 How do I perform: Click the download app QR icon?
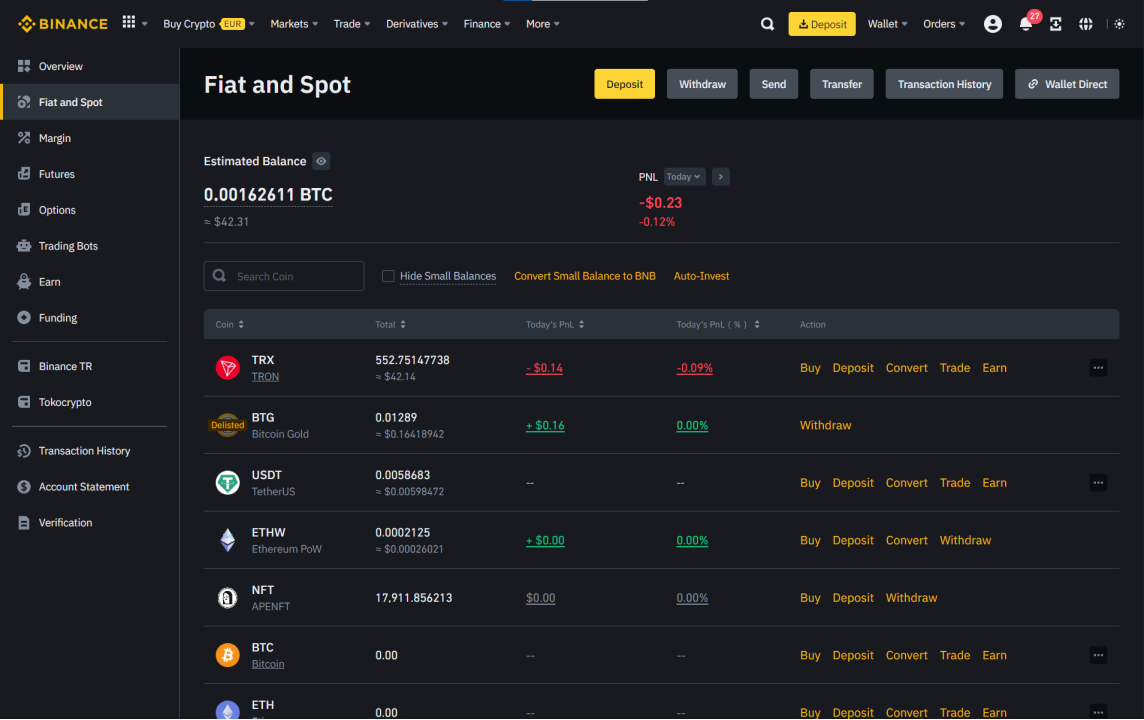(x=1056, y=24)
